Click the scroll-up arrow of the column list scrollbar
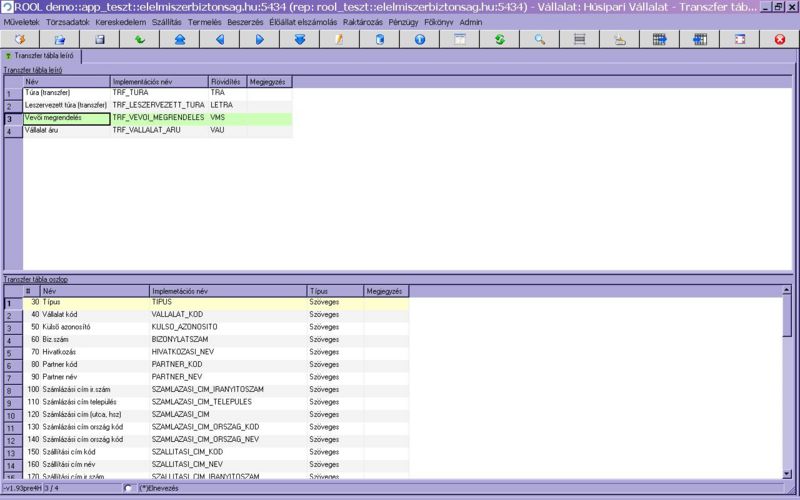The image size is (800, 500). tap(787, 290)
